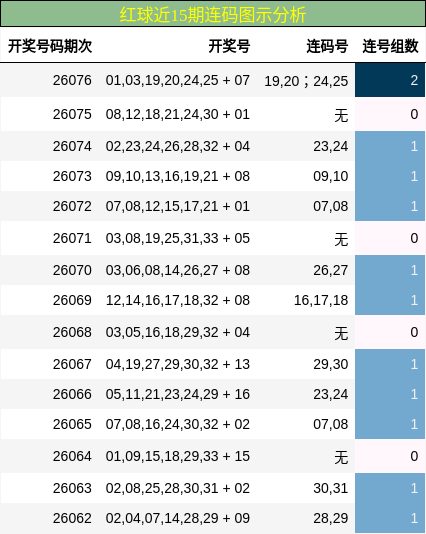
Task: Click the blue count cell for issue 26066
Action: [390, 394]
